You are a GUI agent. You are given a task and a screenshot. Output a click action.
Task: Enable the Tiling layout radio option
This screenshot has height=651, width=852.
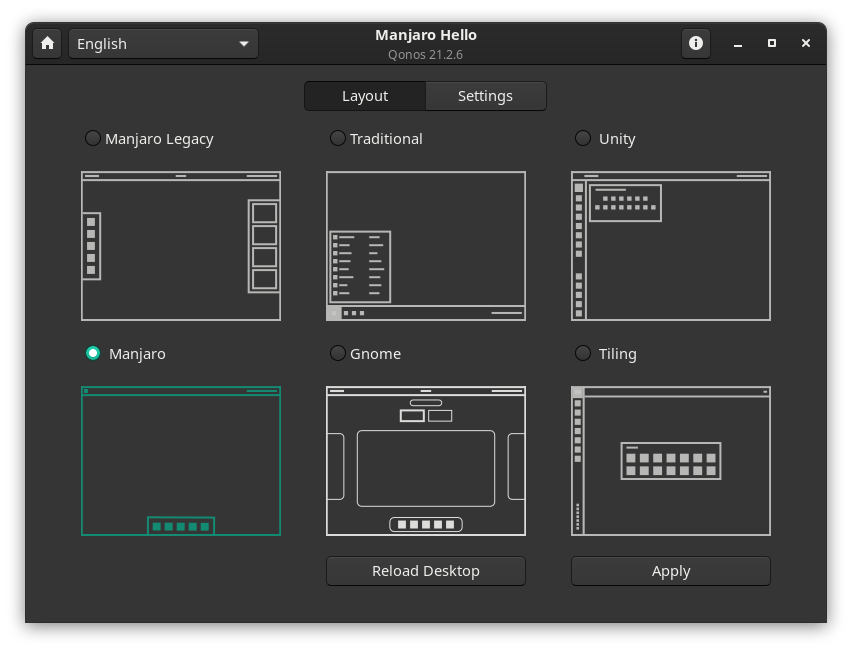tap(583, 353)
